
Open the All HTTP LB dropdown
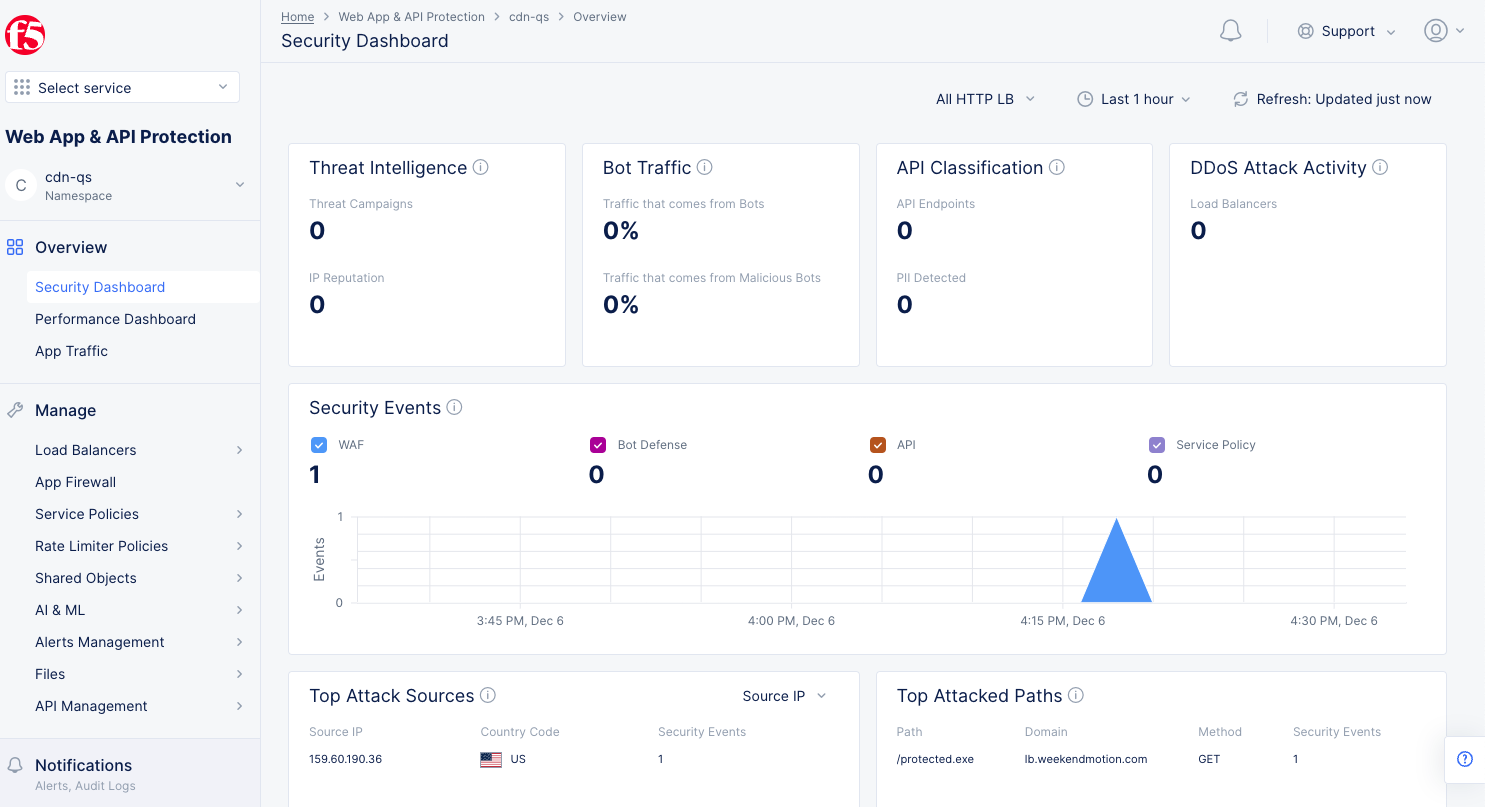984,99
